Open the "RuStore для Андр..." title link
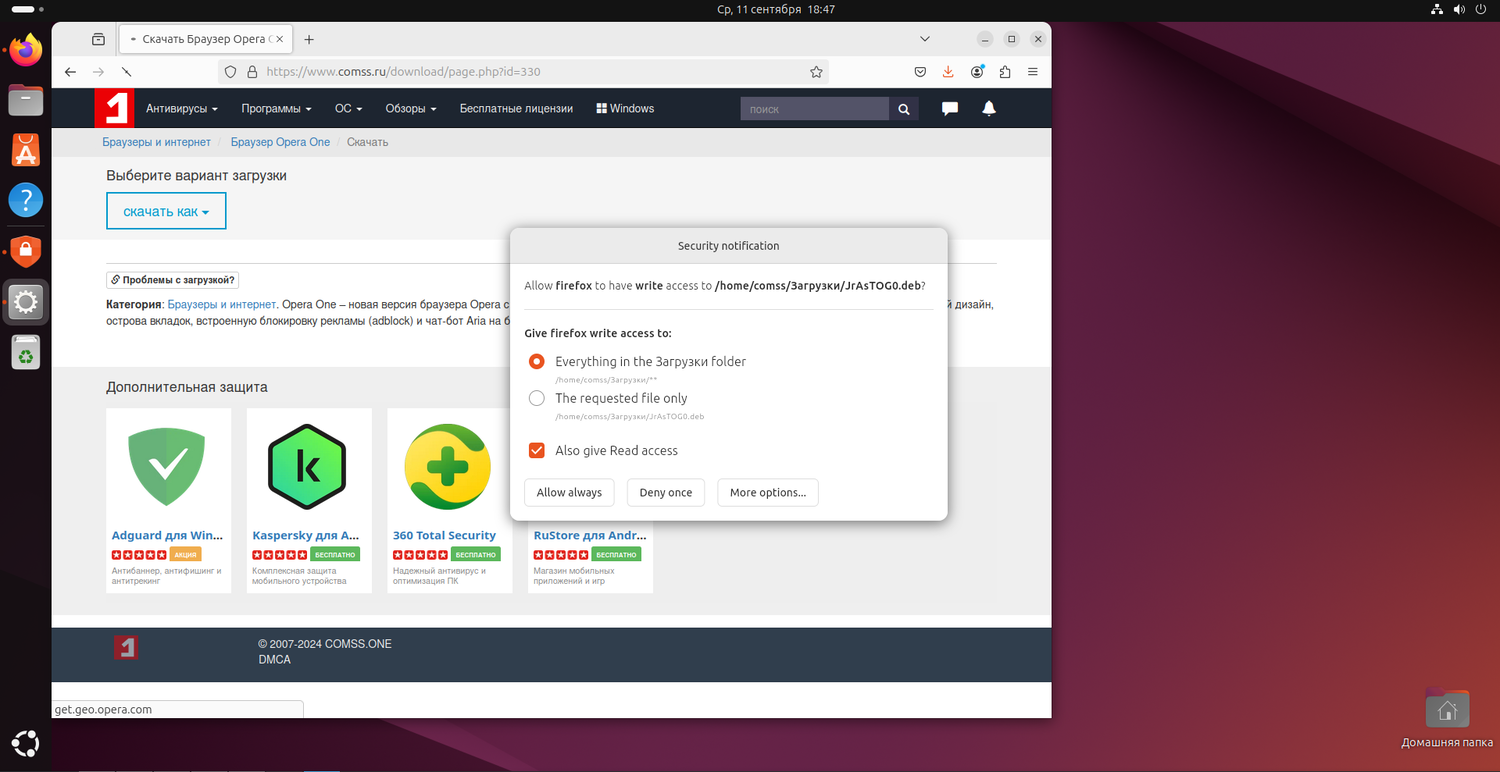The width and height of the screenshot is (1500, 772). coord(589,536)
